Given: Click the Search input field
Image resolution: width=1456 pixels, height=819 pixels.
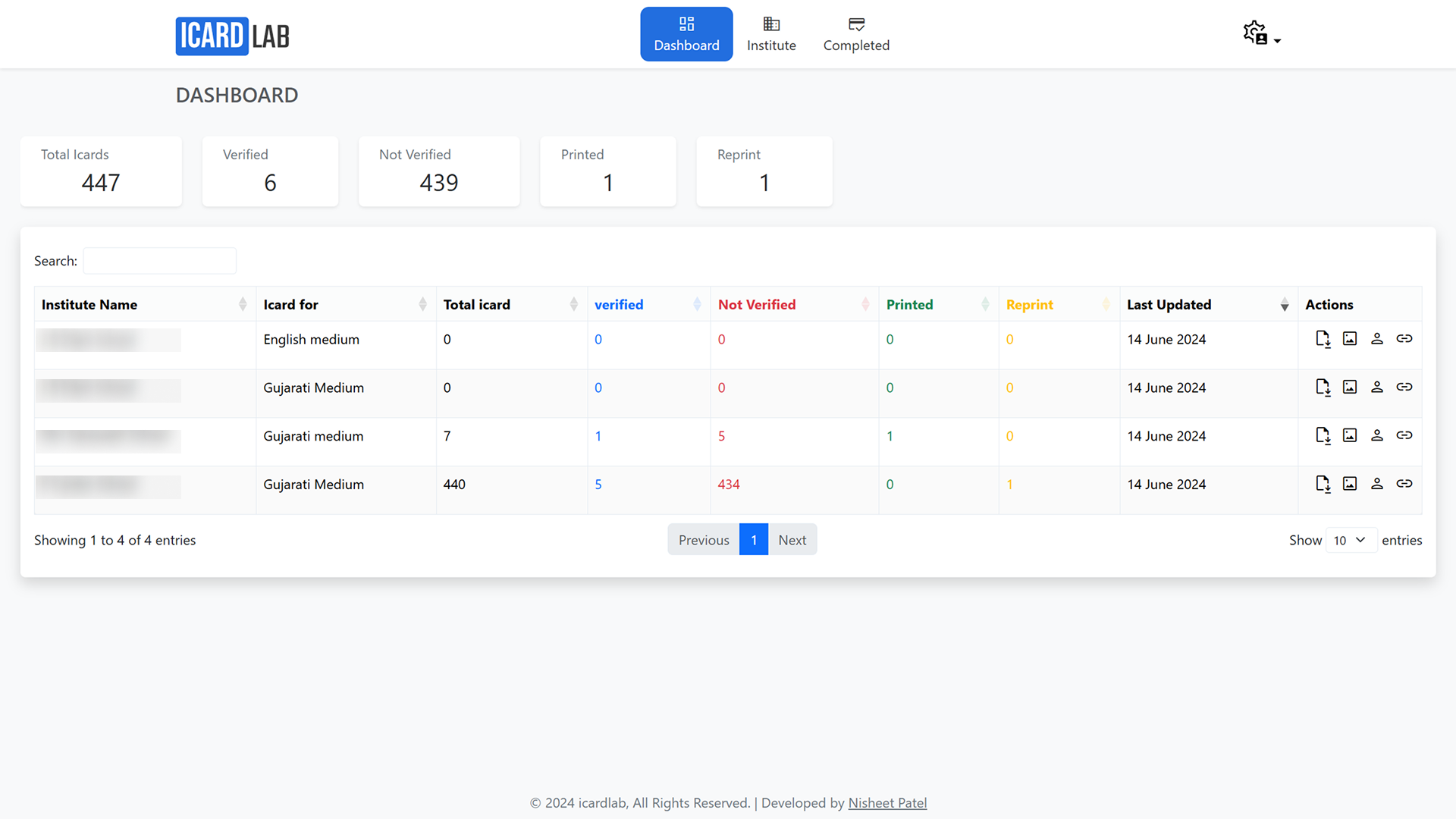Looking at the screenshot, I should [x=159, y=261].
